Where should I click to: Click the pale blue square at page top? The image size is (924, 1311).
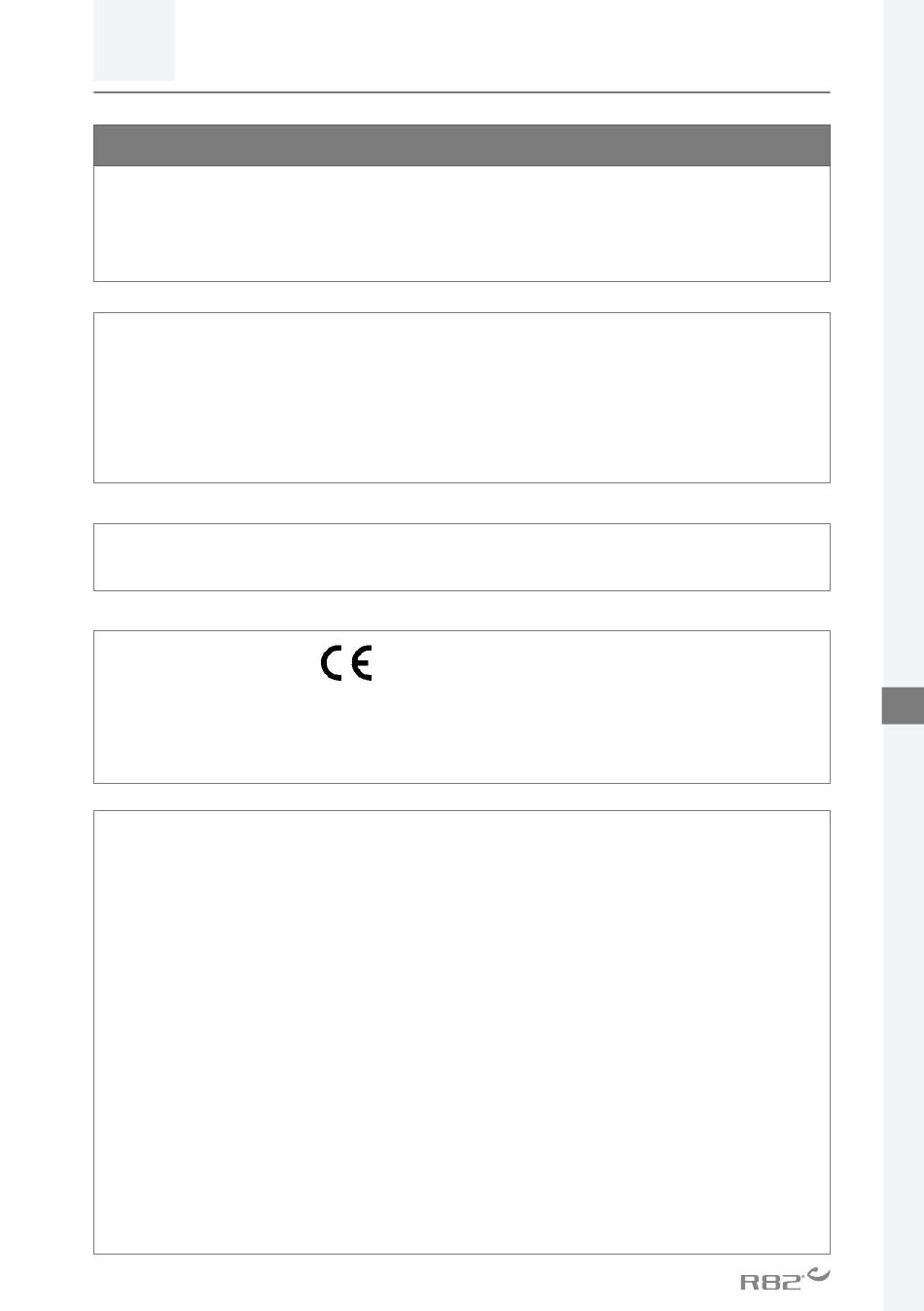(x=134, y=40)
